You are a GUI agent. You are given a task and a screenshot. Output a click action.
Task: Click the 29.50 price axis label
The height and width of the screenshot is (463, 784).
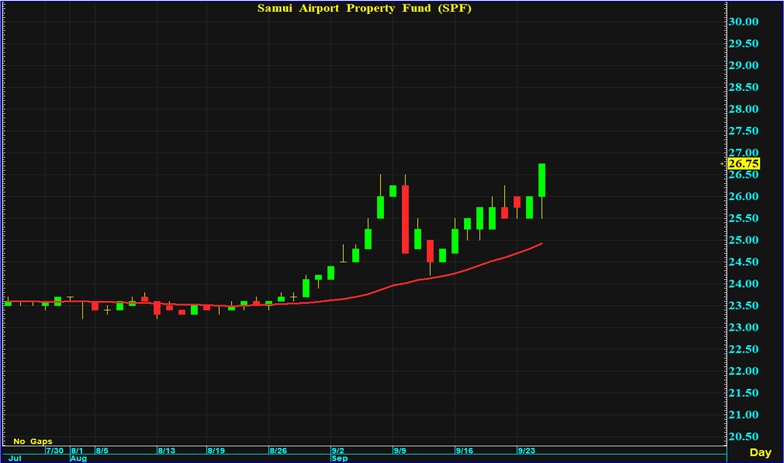click(744, 44)
